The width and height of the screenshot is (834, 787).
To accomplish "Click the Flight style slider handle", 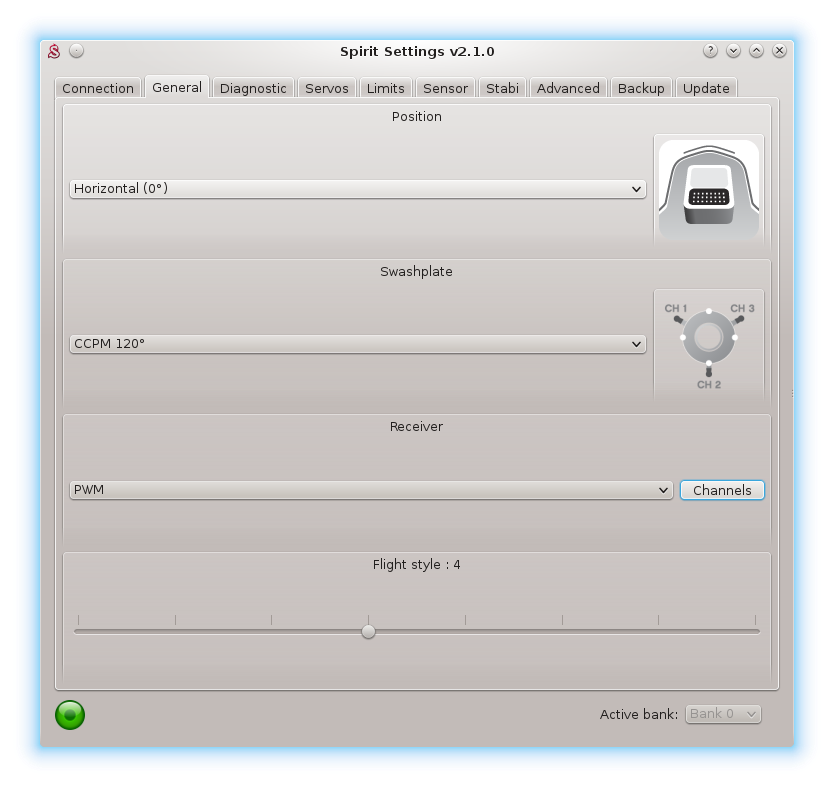I will [369, 631].
